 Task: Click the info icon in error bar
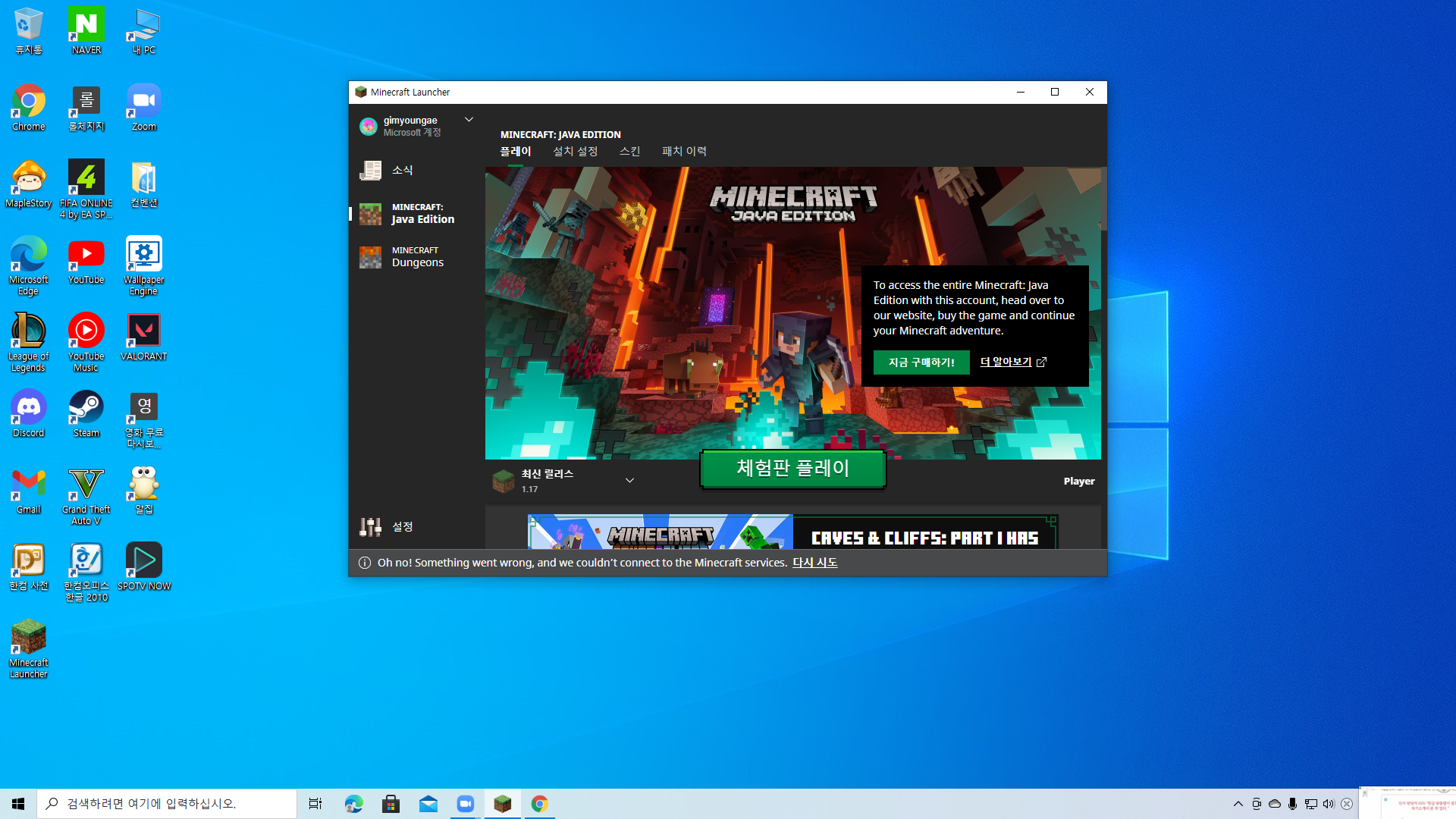[365, 563]
